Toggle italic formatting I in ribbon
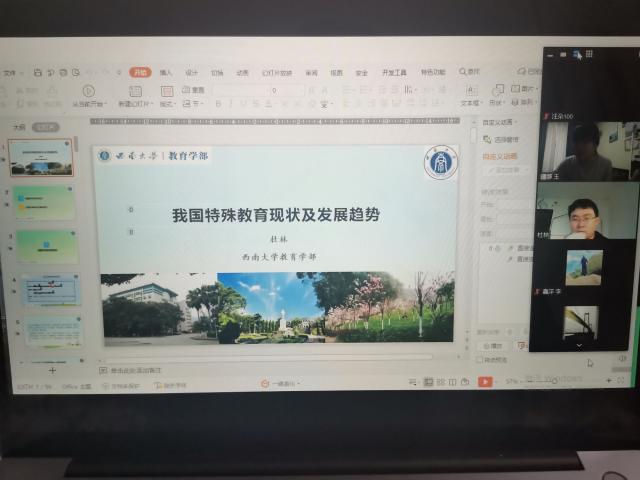The width and height of the screenshot is (640, 480). 231,104
